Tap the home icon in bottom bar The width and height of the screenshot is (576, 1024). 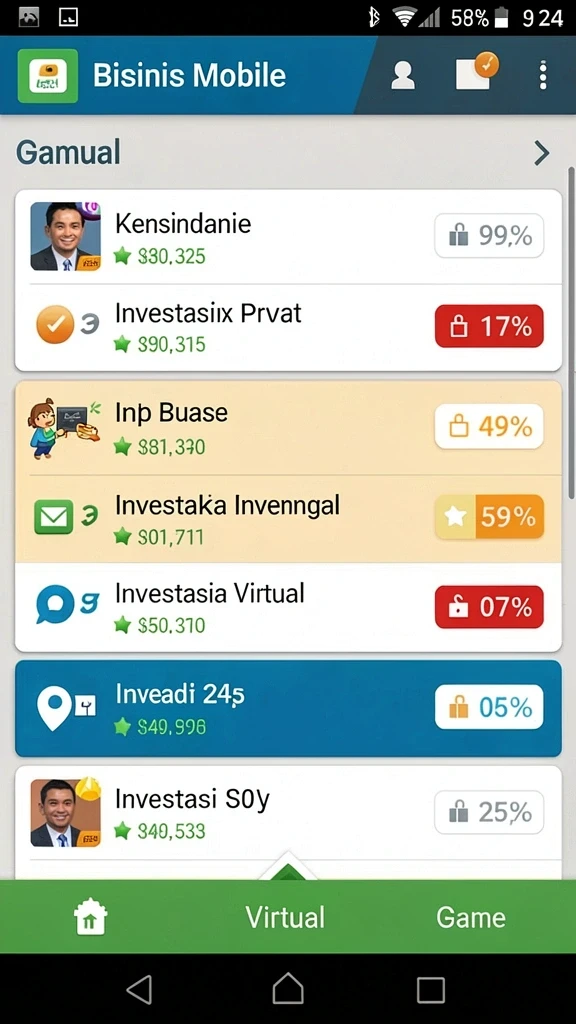point(91,916)
